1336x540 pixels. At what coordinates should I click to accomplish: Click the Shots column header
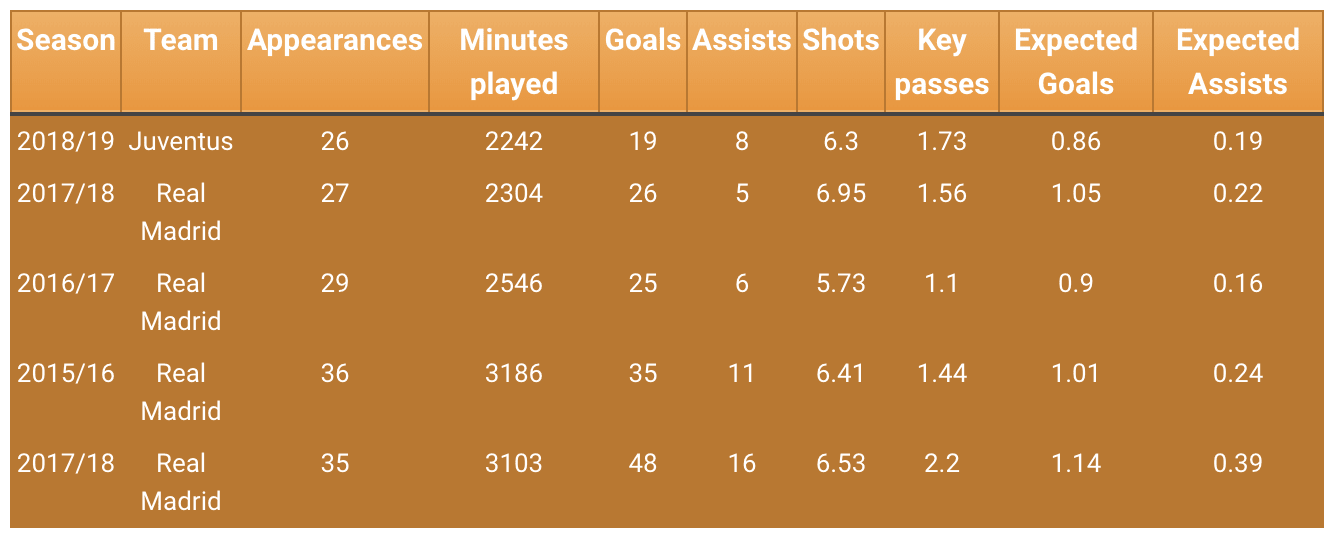[x=841, y=41]
